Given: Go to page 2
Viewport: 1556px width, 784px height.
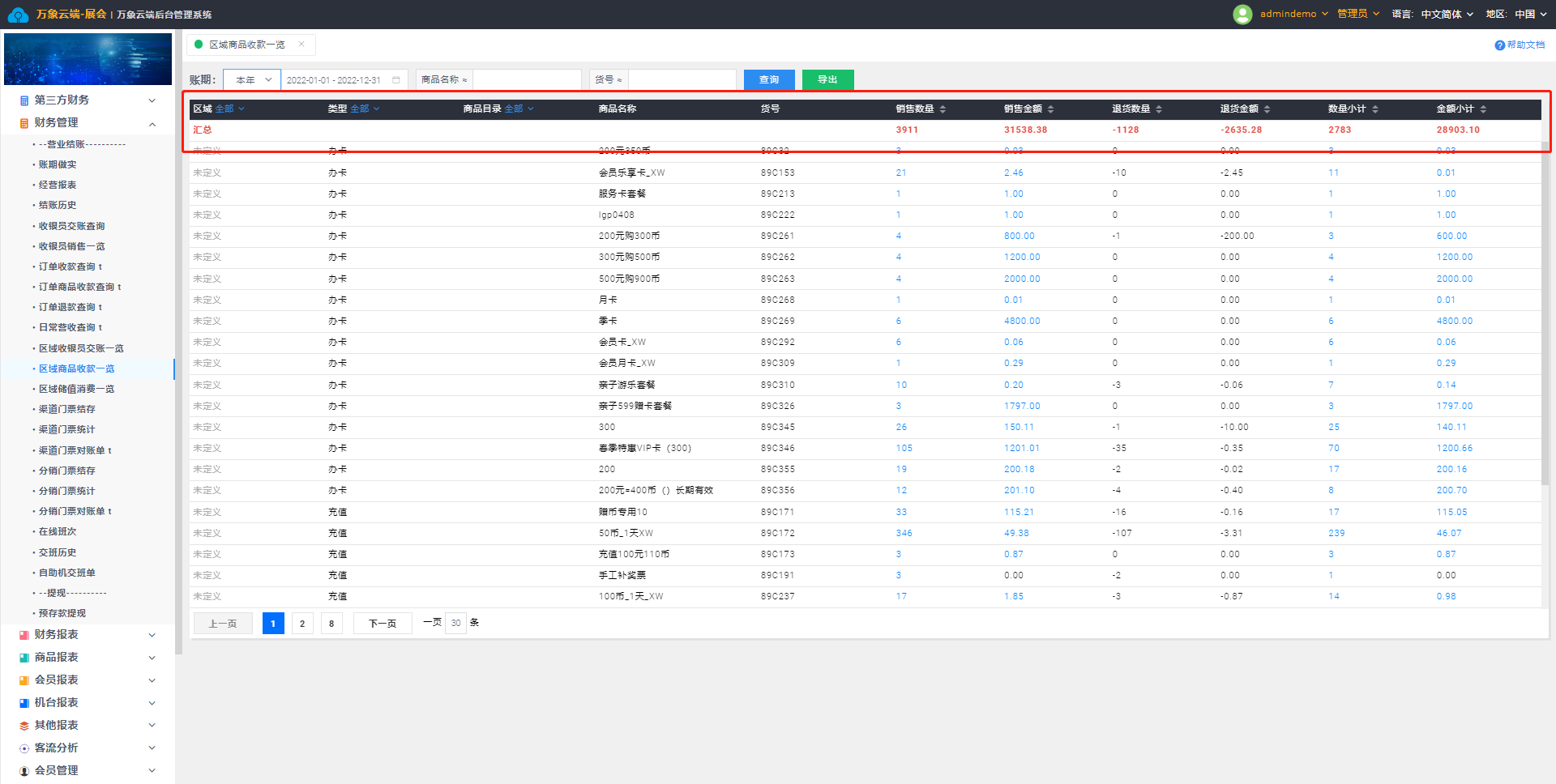Looking at the screenshot, I should [x=302, y=624].
